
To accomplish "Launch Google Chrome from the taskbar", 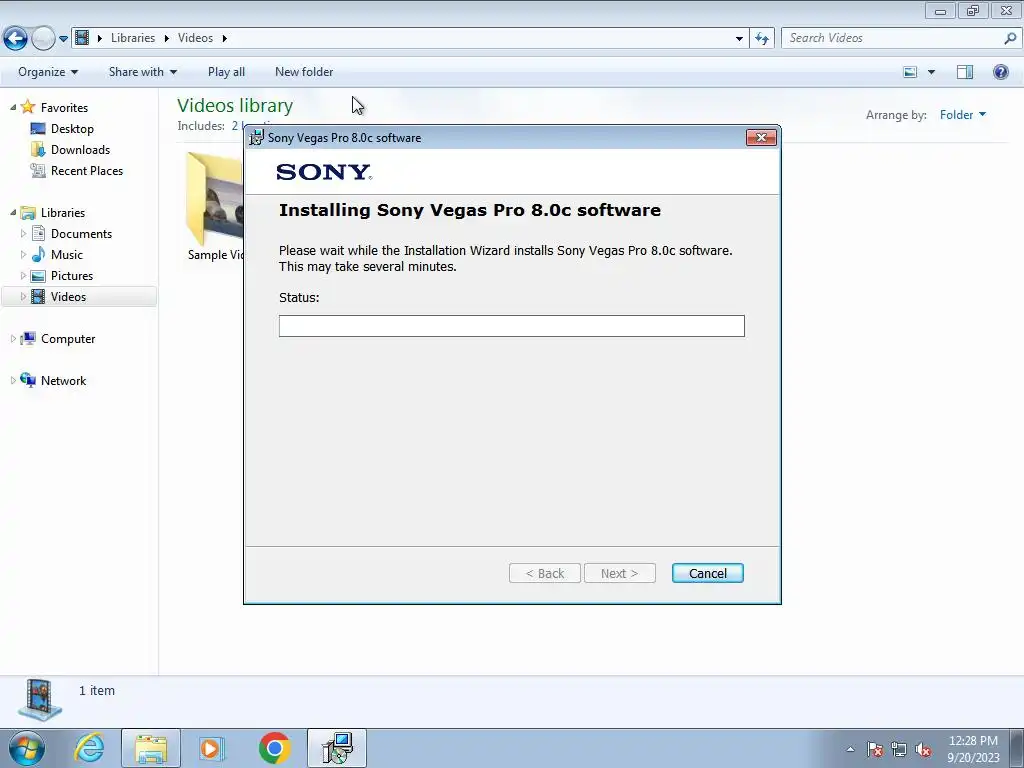I will tap(274, 748).
